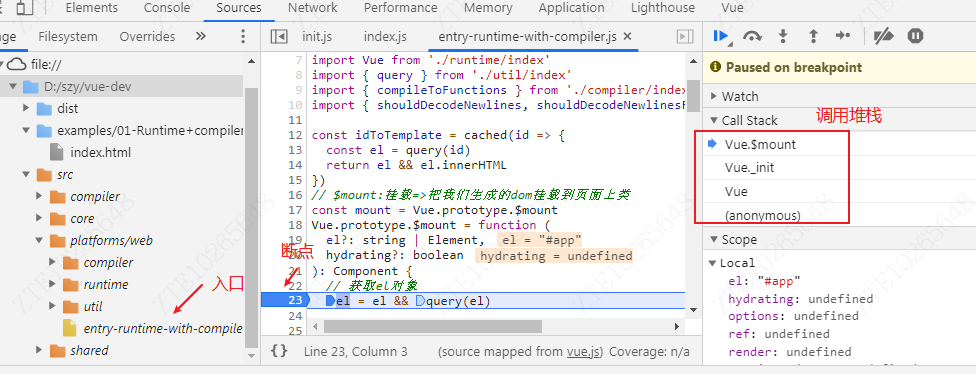The height and width of the screenshot is (374, 976).
Task: Select the Sources tab
Action: (239, 8)
